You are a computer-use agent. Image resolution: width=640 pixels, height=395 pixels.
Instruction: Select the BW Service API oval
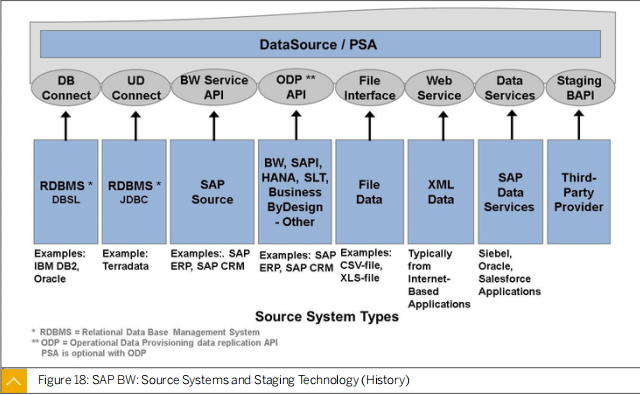pyautogui.click(x=214, y=87)
